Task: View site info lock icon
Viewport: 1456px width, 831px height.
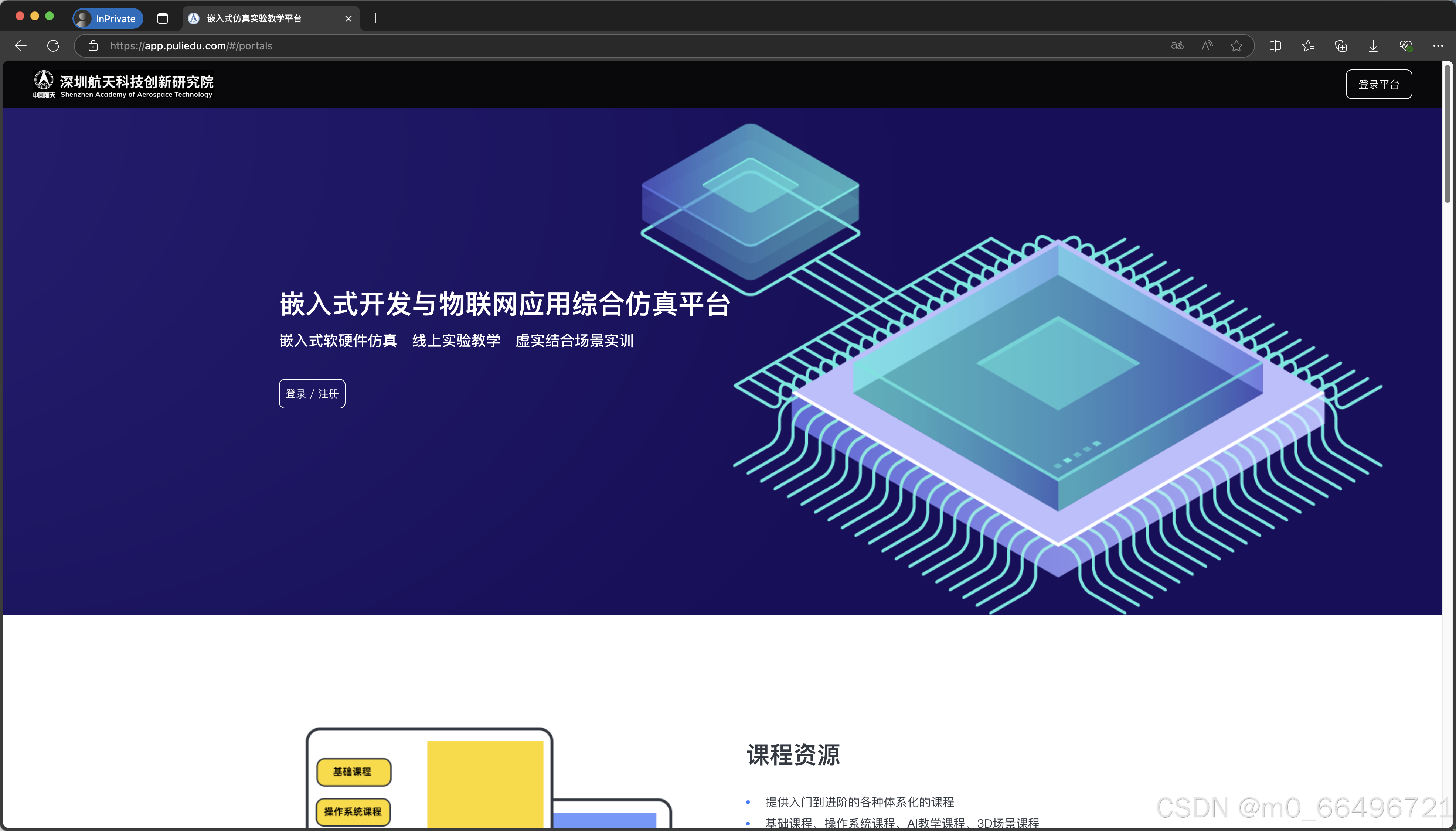Action: [x=93, y=46]
